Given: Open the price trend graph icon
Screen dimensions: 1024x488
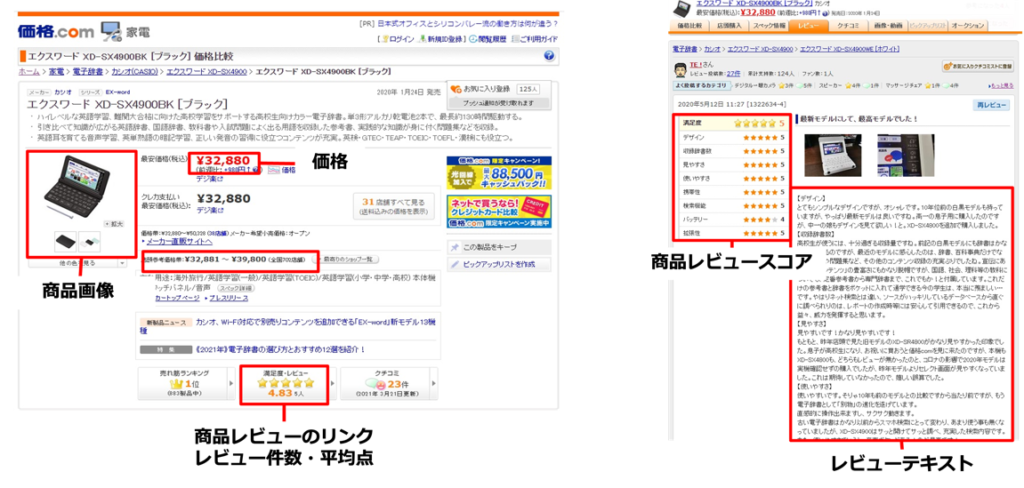Looking at the screenshot, I should (275, 170).
